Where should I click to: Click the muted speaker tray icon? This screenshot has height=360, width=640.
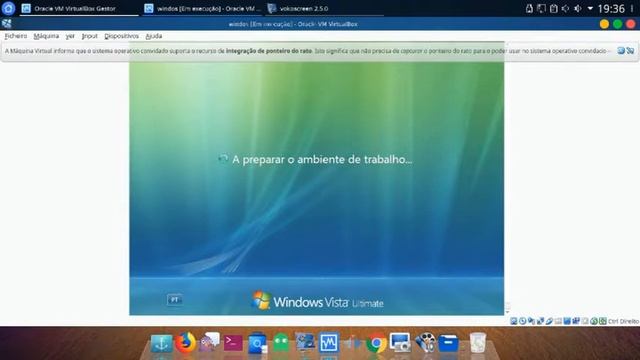pyautogui.click(x=565, y=9)
